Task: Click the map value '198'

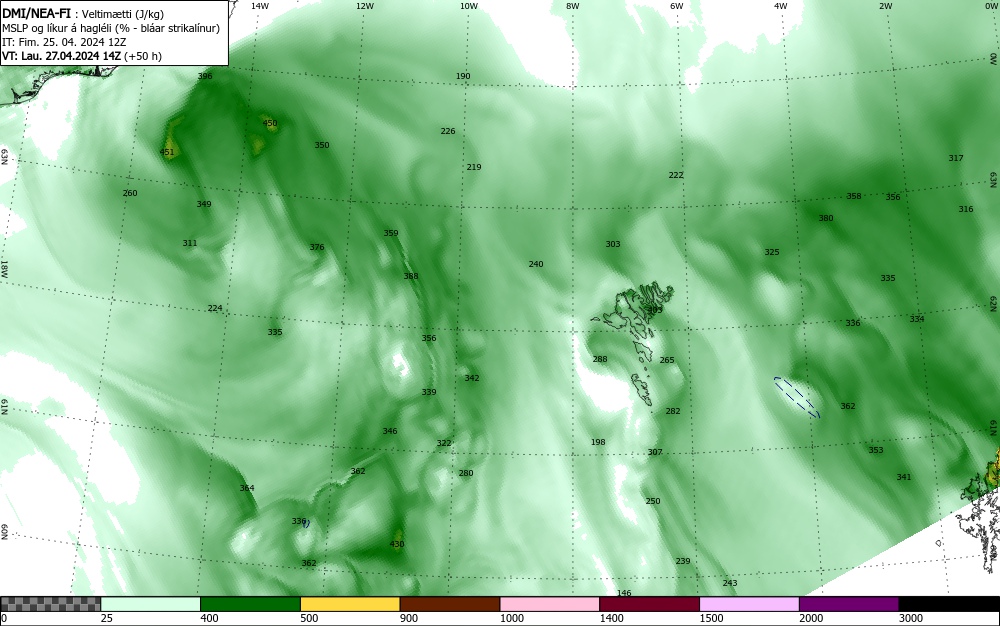Action: click(598, 442)
